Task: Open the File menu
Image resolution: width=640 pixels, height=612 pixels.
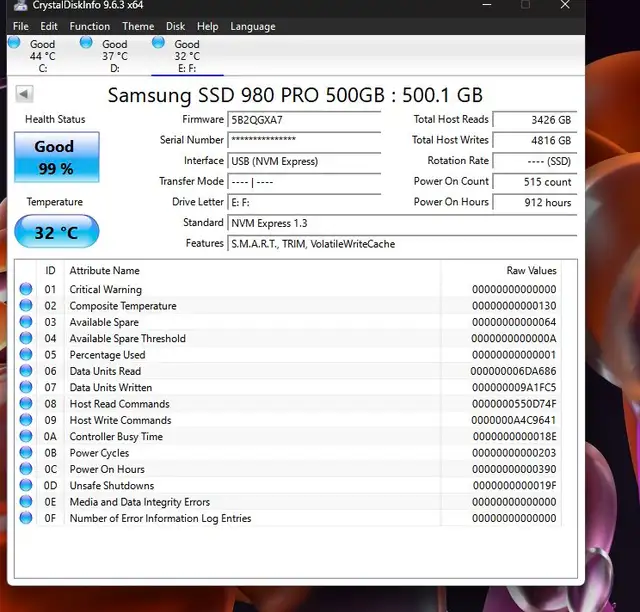Action: 20,27
